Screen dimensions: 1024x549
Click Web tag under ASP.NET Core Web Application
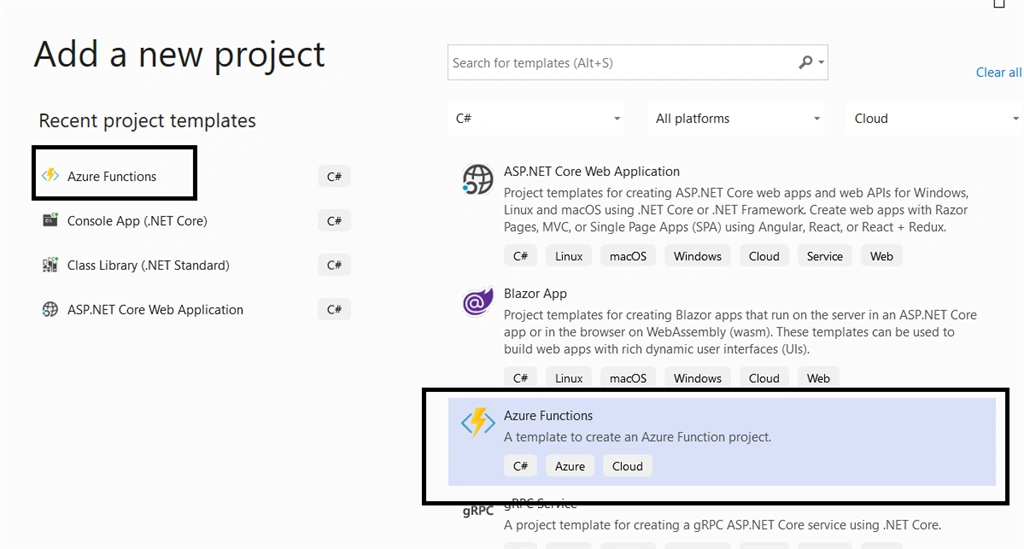[x=882, y=256]
